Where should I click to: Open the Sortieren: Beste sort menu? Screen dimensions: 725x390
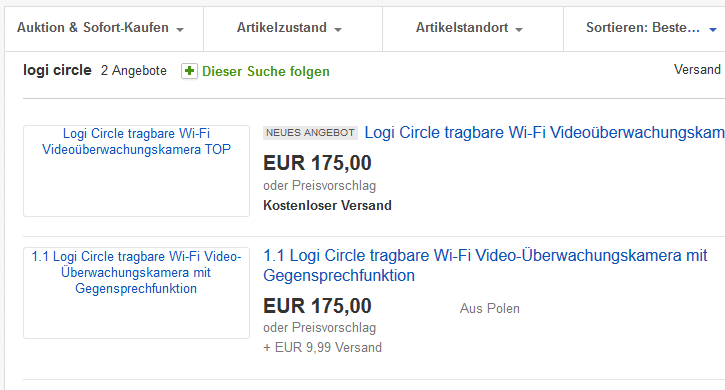[645, 28]
